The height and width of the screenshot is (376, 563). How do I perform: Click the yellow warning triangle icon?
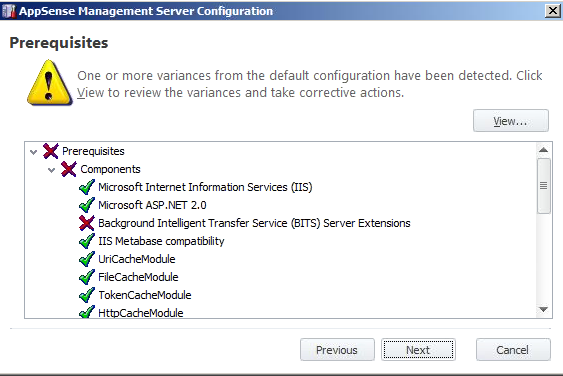point(49,83)
